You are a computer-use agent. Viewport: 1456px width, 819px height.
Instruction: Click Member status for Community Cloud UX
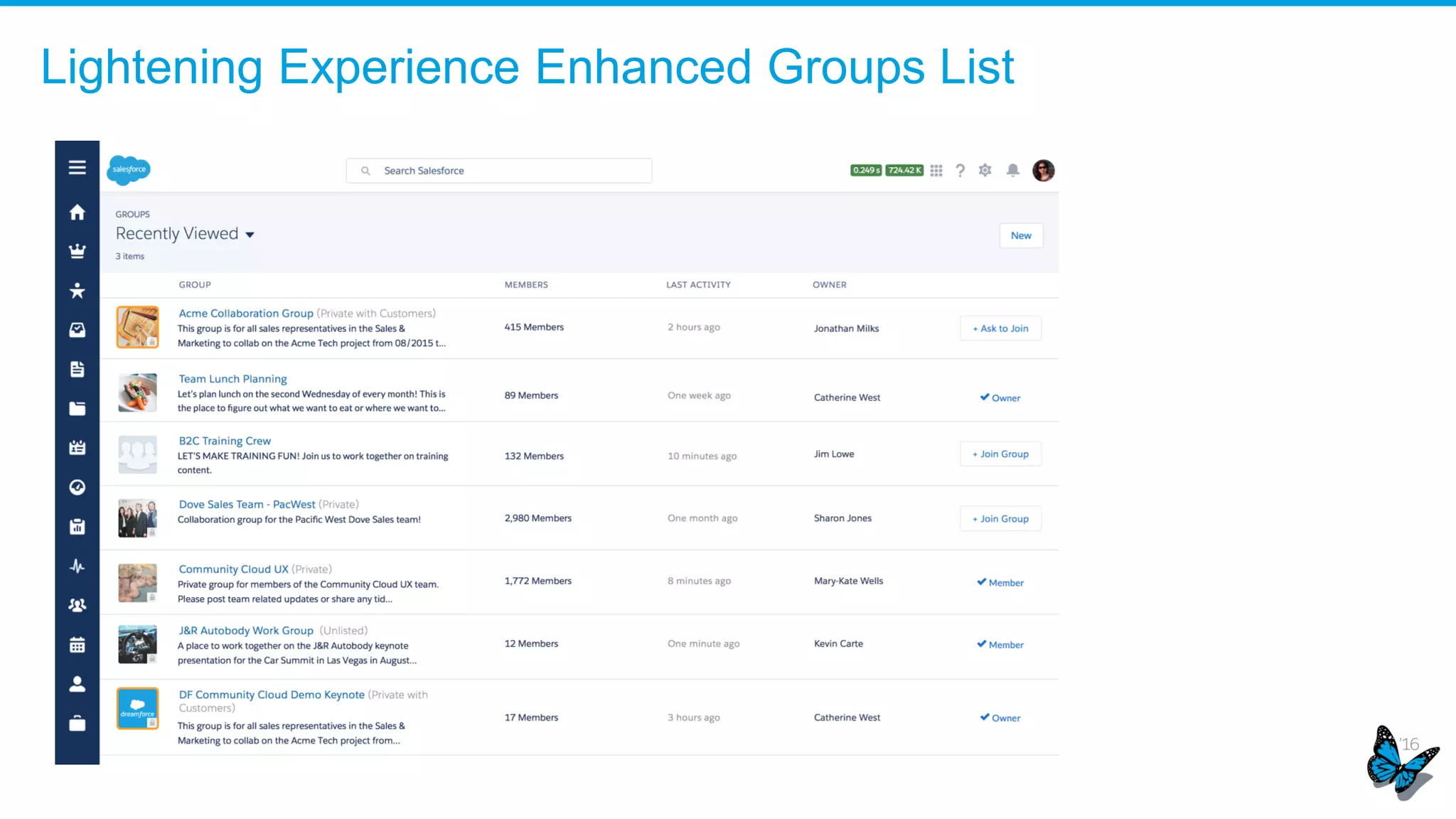click(1000, 582)
